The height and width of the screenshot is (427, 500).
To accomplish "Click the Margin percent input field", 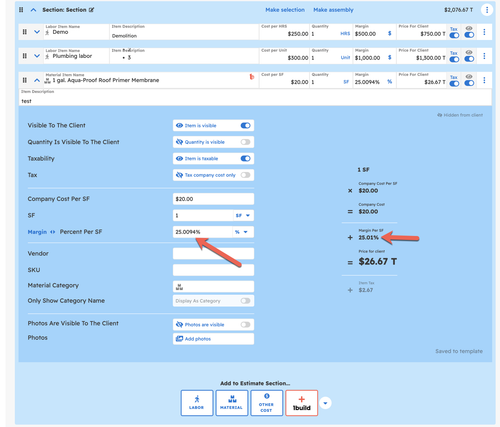I will click(x=202, y=232).
